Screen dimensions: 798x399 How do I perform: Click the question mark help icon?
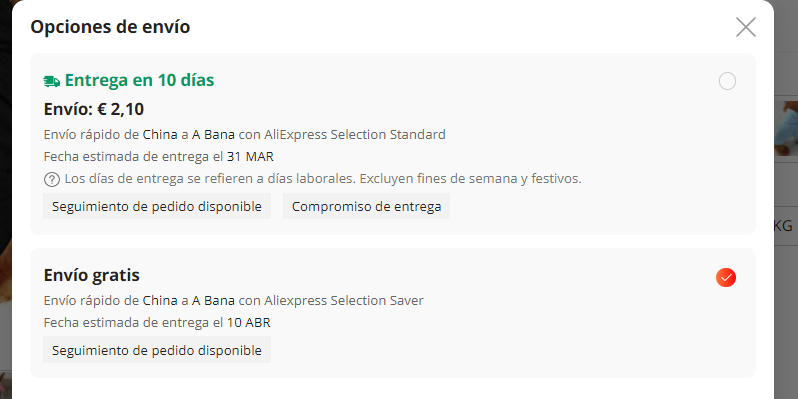pyautogui.click(x=52, y=180)
